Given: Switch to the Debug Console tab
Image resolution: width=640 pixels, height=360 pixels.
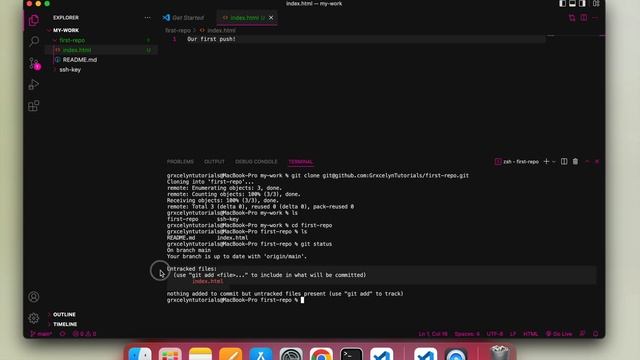Looking at the screenshot, I should [256, 162].
